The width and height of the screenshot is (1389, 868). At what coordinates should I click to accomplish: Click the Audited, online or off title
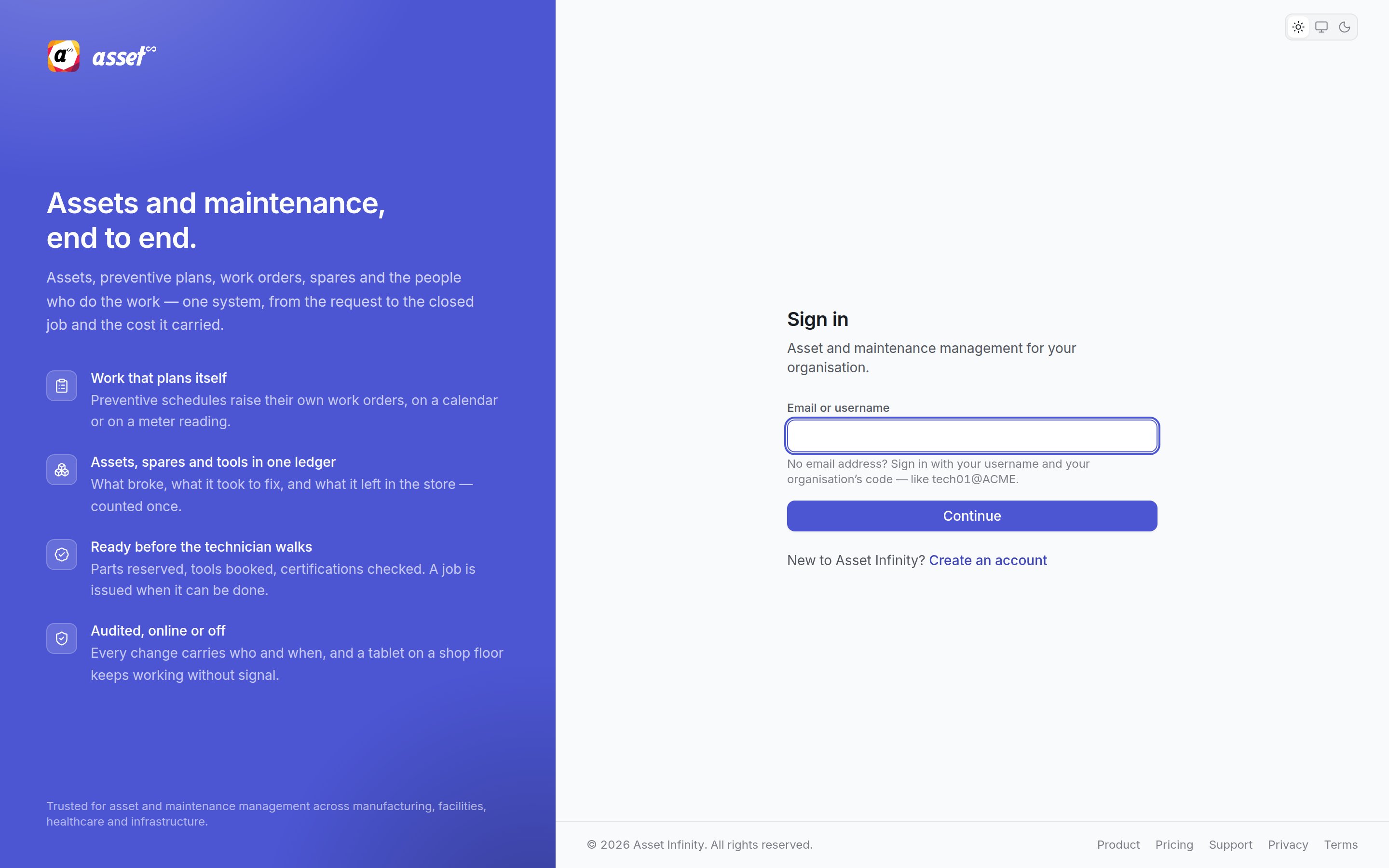point(158,630)
